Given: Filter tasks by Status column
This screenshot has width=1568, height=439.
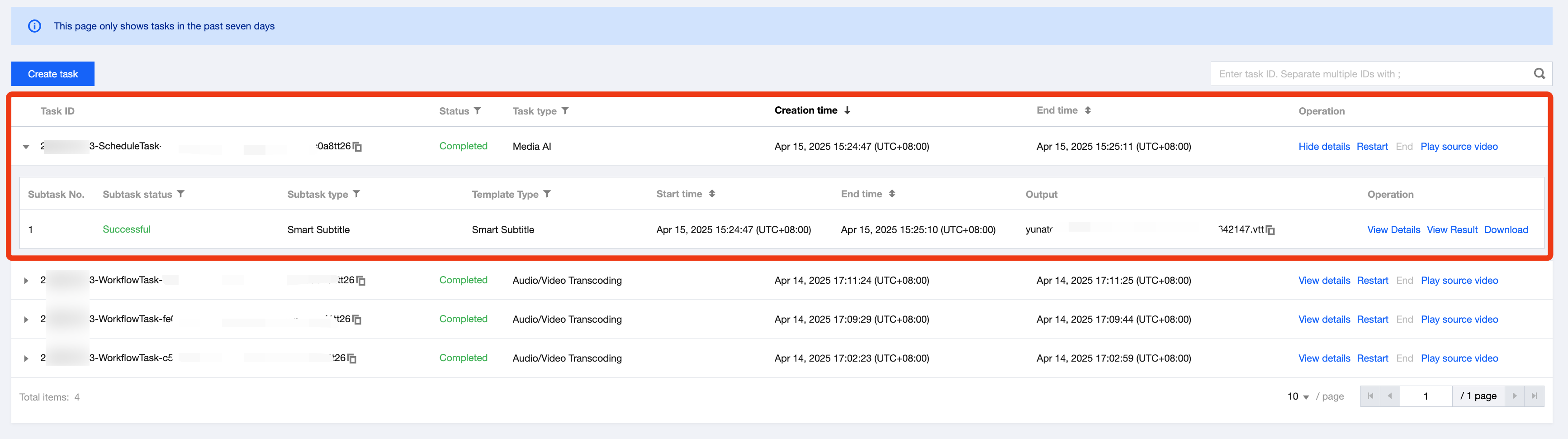Looking at the screenshot, I should (477, 111).
